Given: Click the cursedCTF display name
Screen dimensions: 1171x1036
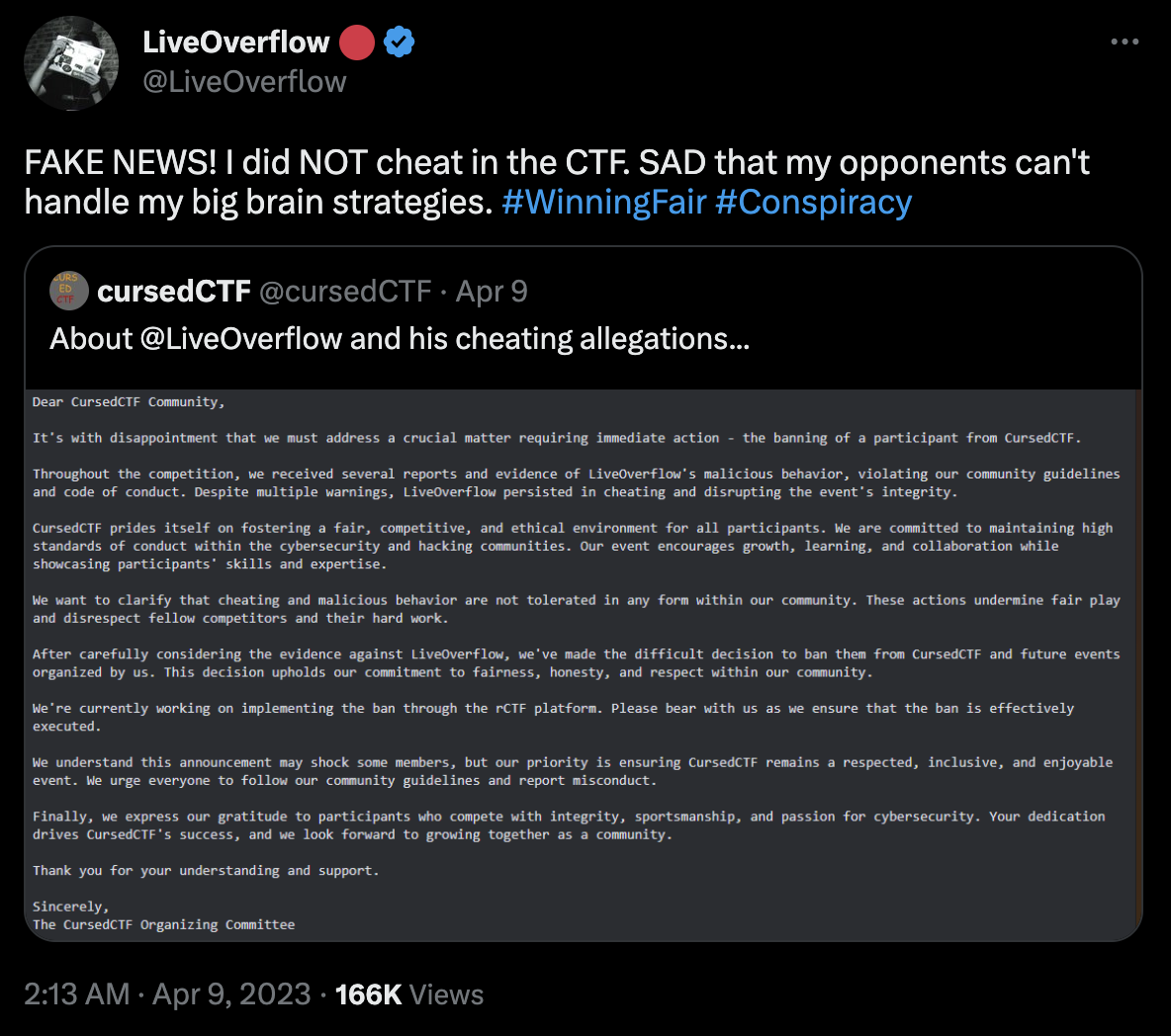Looking at the screenshot, I should click(x=174, y=291).
